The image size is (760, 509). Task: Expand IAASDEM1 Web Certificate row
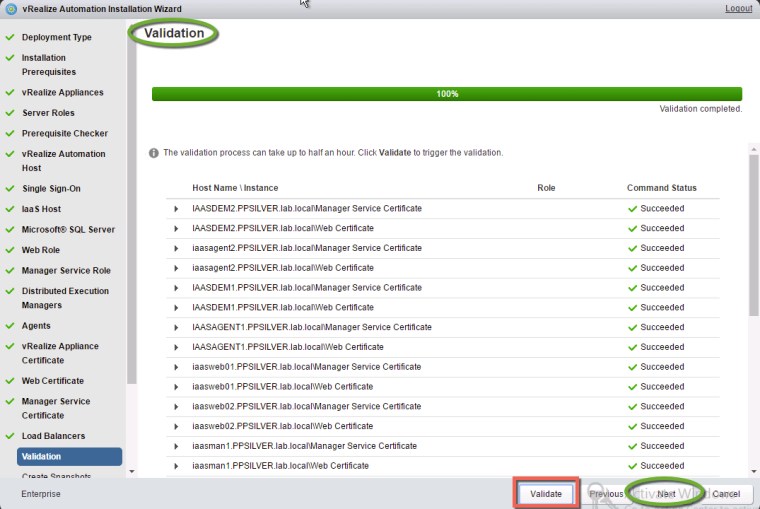(x=176, y=308)
